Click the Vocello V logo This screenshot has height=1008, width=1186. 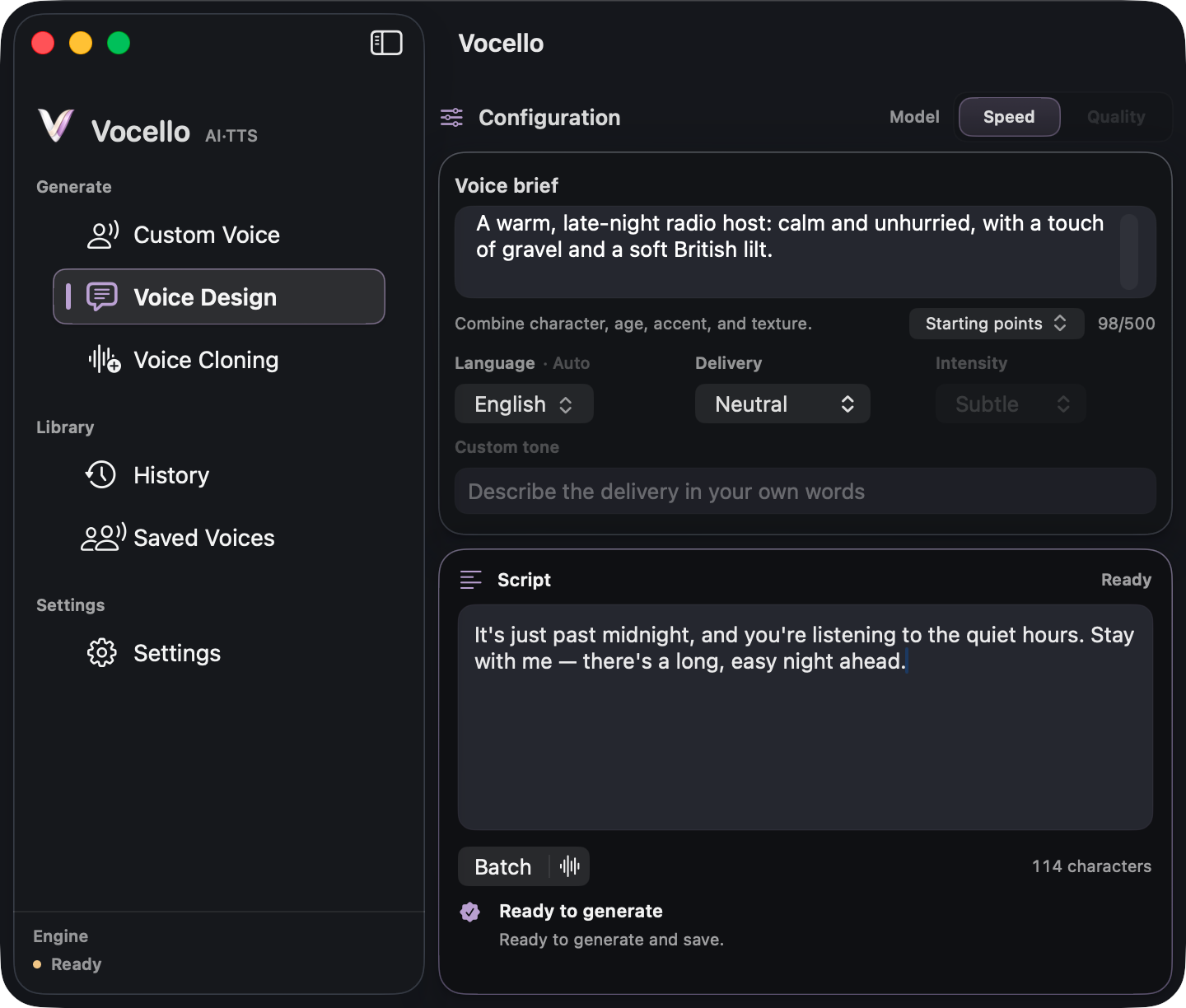56,126
